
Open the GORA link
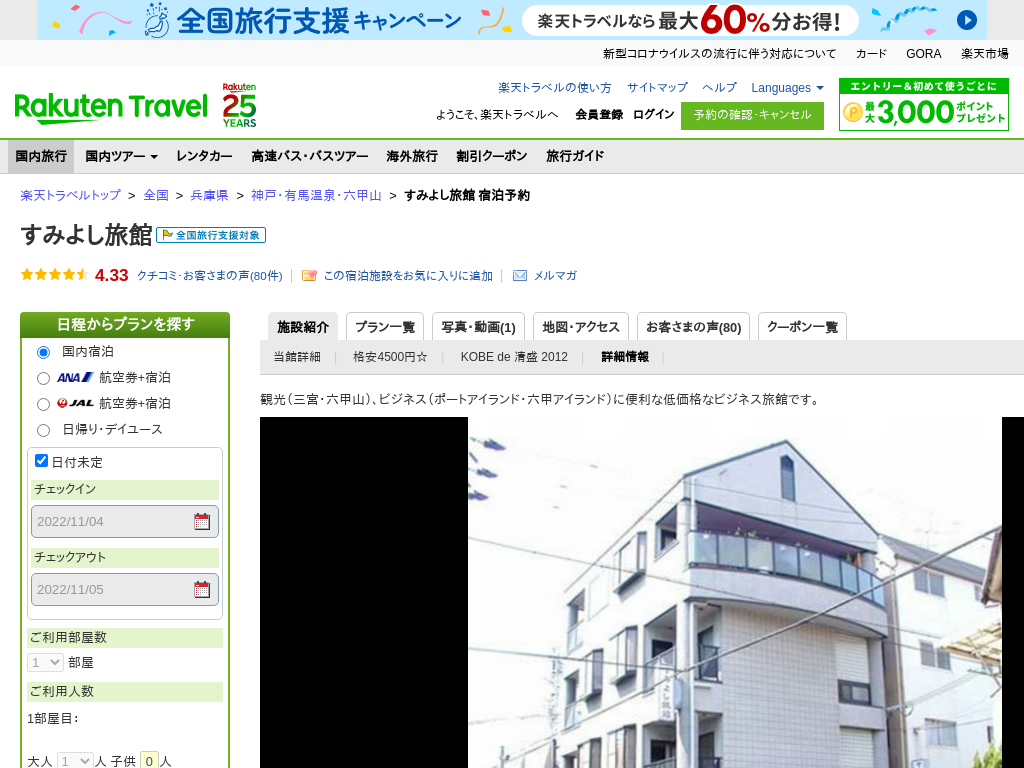923,54
